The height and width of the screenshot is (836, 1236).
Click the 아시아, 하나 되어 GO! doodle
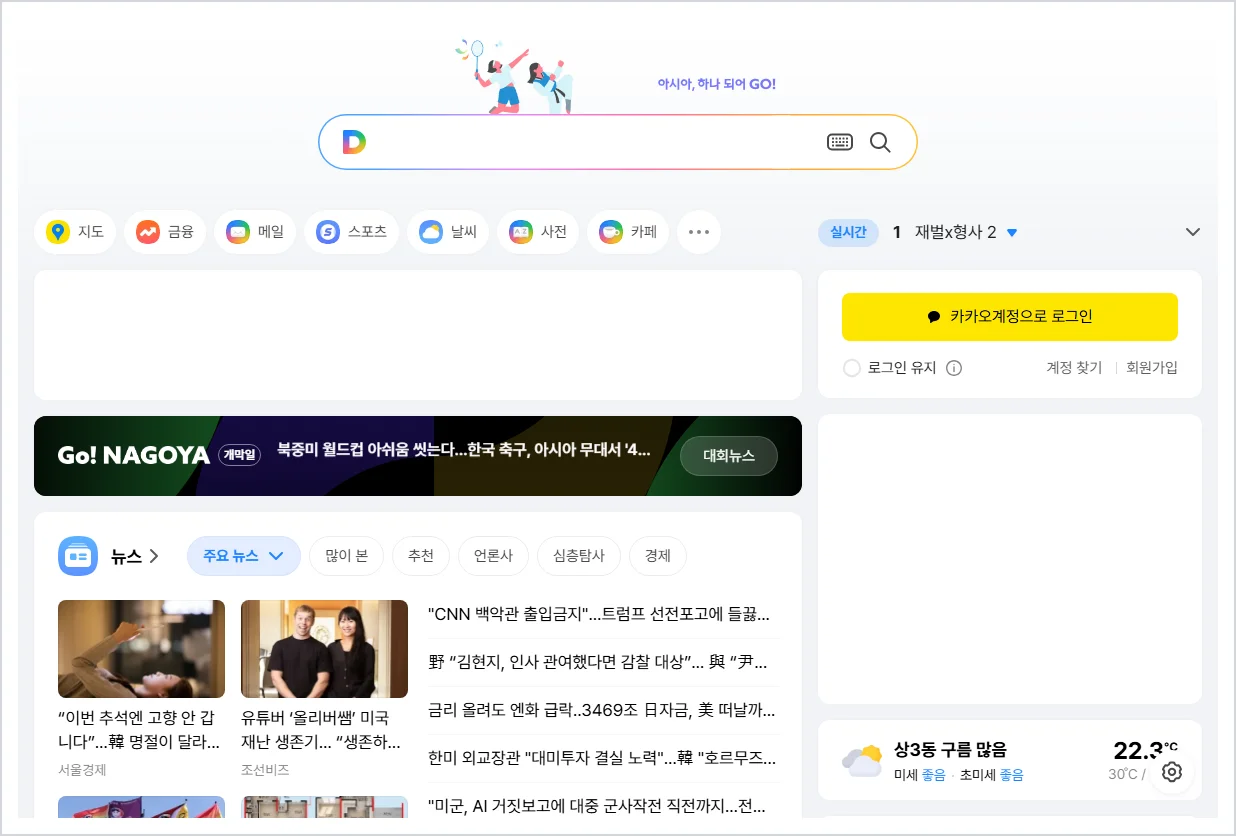716,84
